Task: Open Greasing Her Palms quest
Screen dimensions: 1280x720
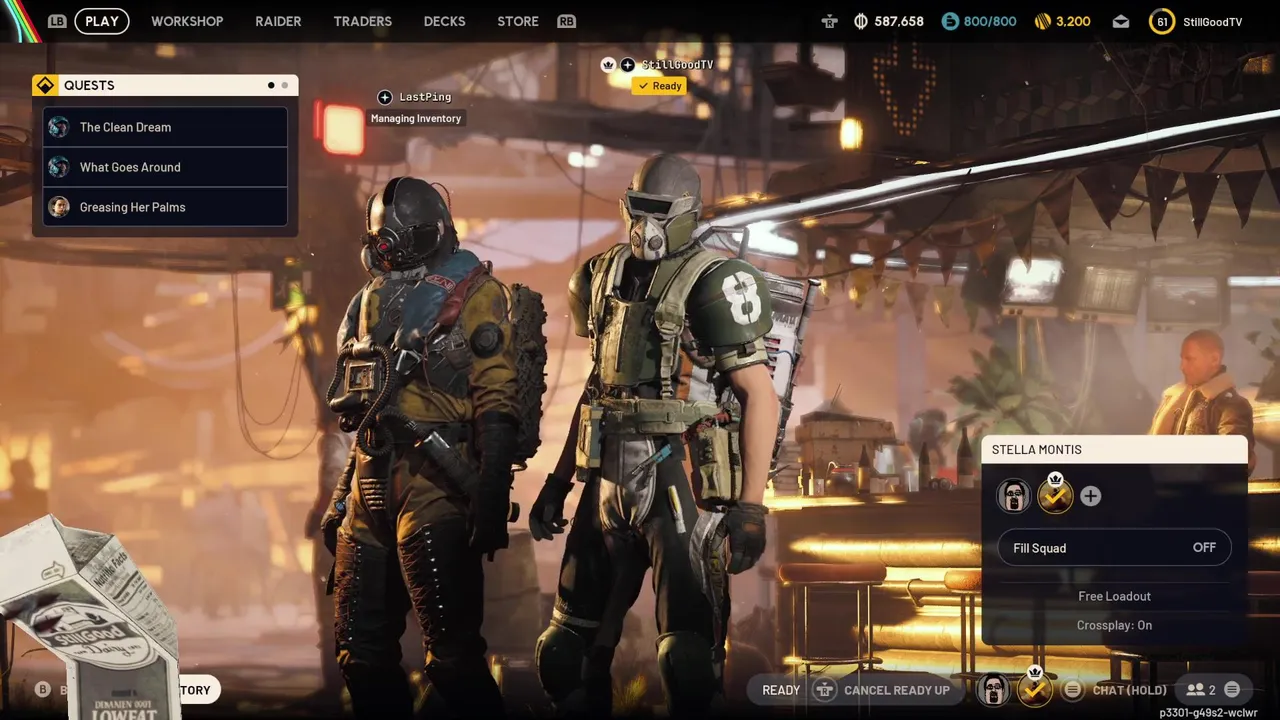Action: 165,207
